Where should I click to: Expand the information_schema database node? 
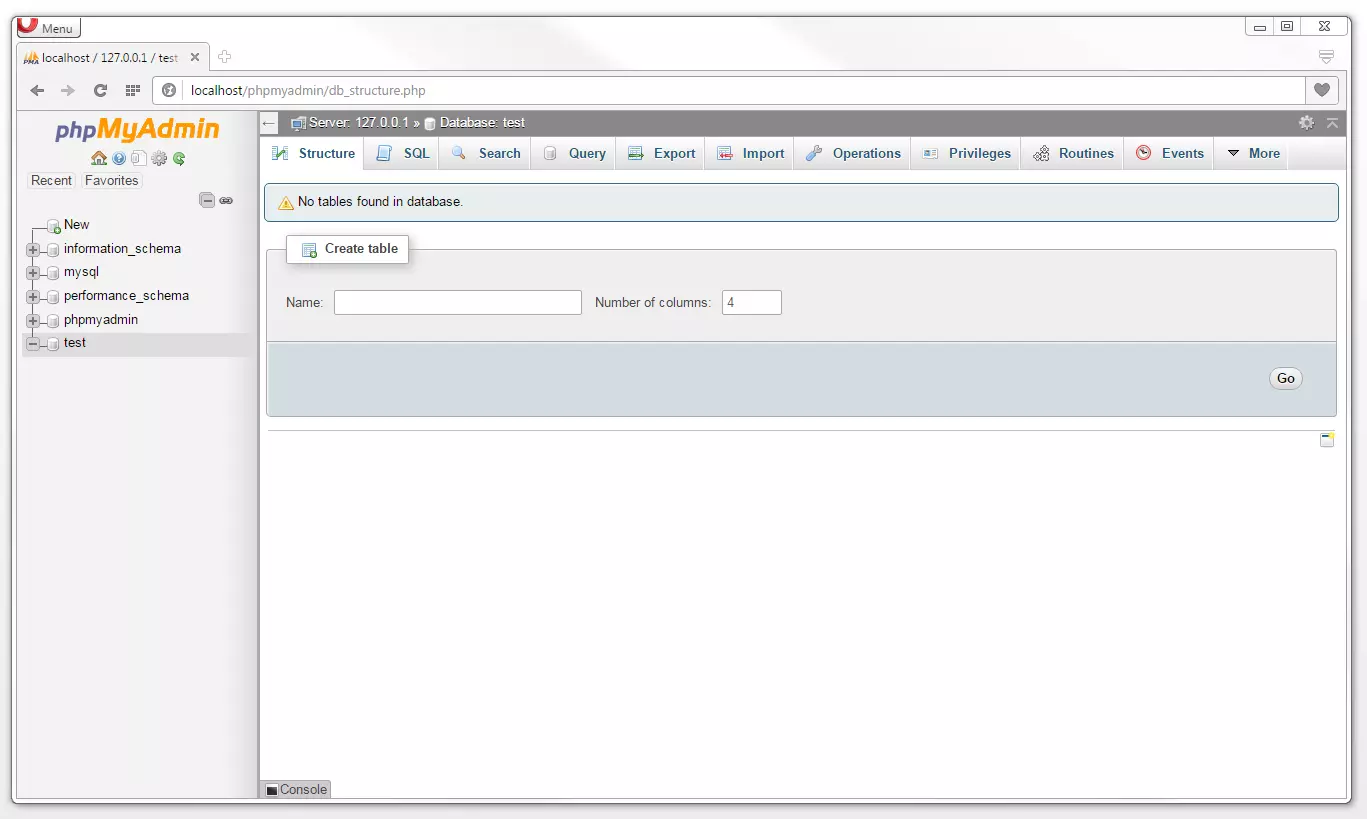coord(33,249)
